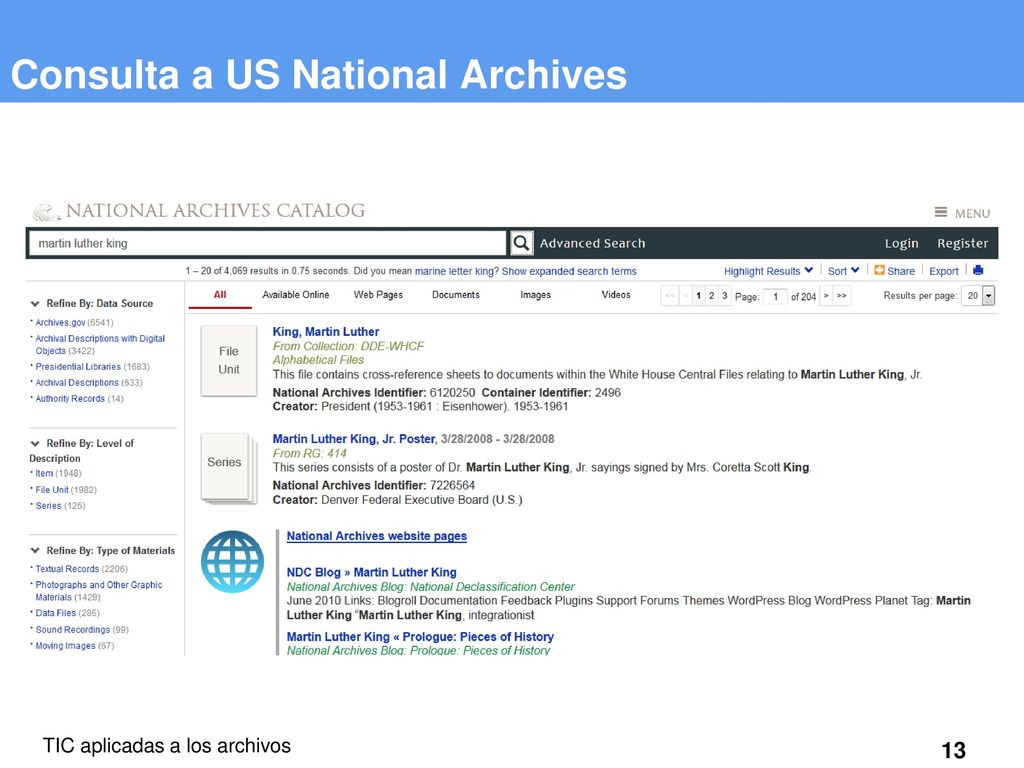This screenshot has width=1024, height=768.
Task: Jump to last results page arrow
Action: [x=842, y=296]
